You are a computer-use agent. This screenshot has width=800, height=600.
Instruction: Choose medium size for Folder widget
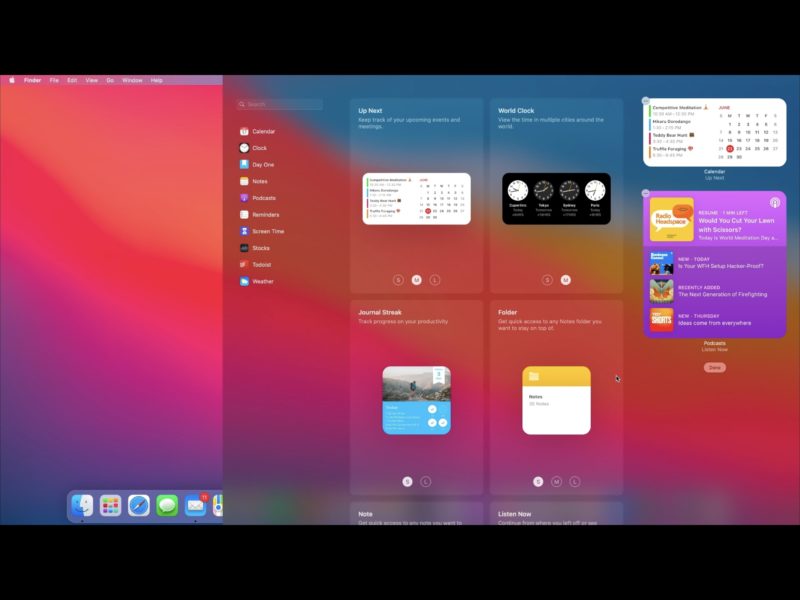[x=557, y=482]
